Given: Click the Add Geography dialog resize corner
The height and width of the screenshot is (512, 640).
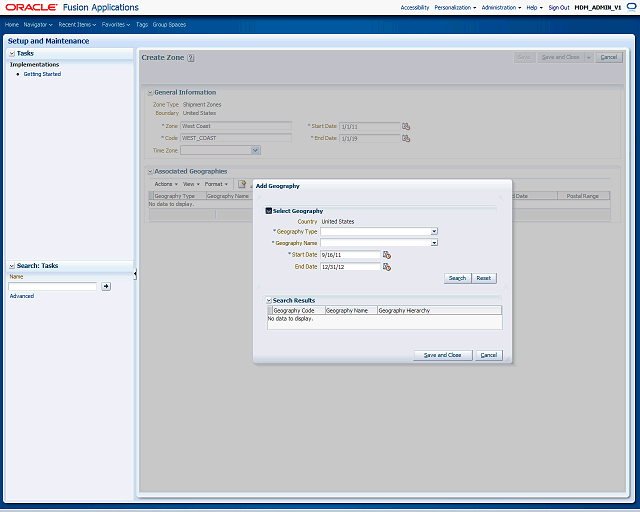Looking at the screenshot, I should (508, 359).
